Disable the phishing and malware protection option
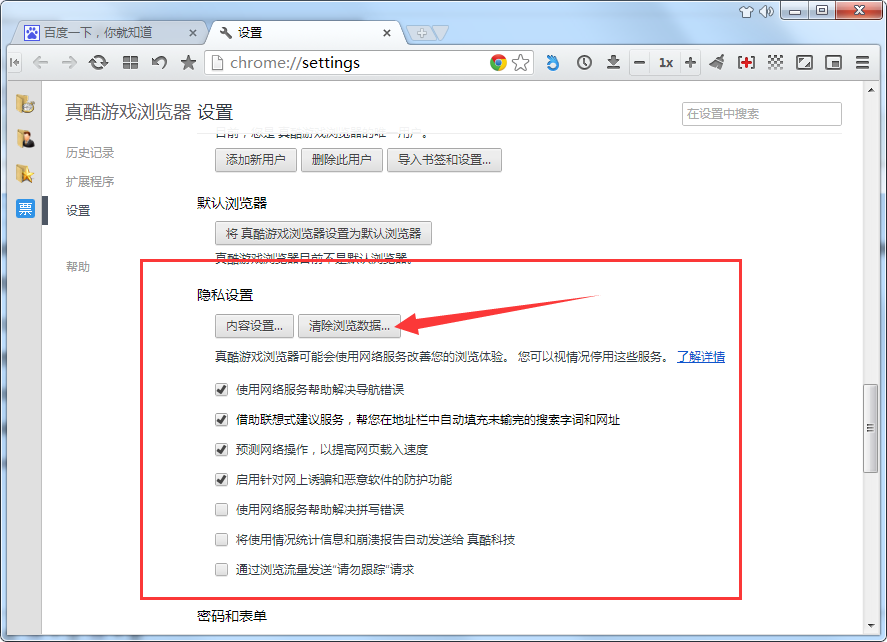Viewport: 887px width, 642px height. pos(221,479)
